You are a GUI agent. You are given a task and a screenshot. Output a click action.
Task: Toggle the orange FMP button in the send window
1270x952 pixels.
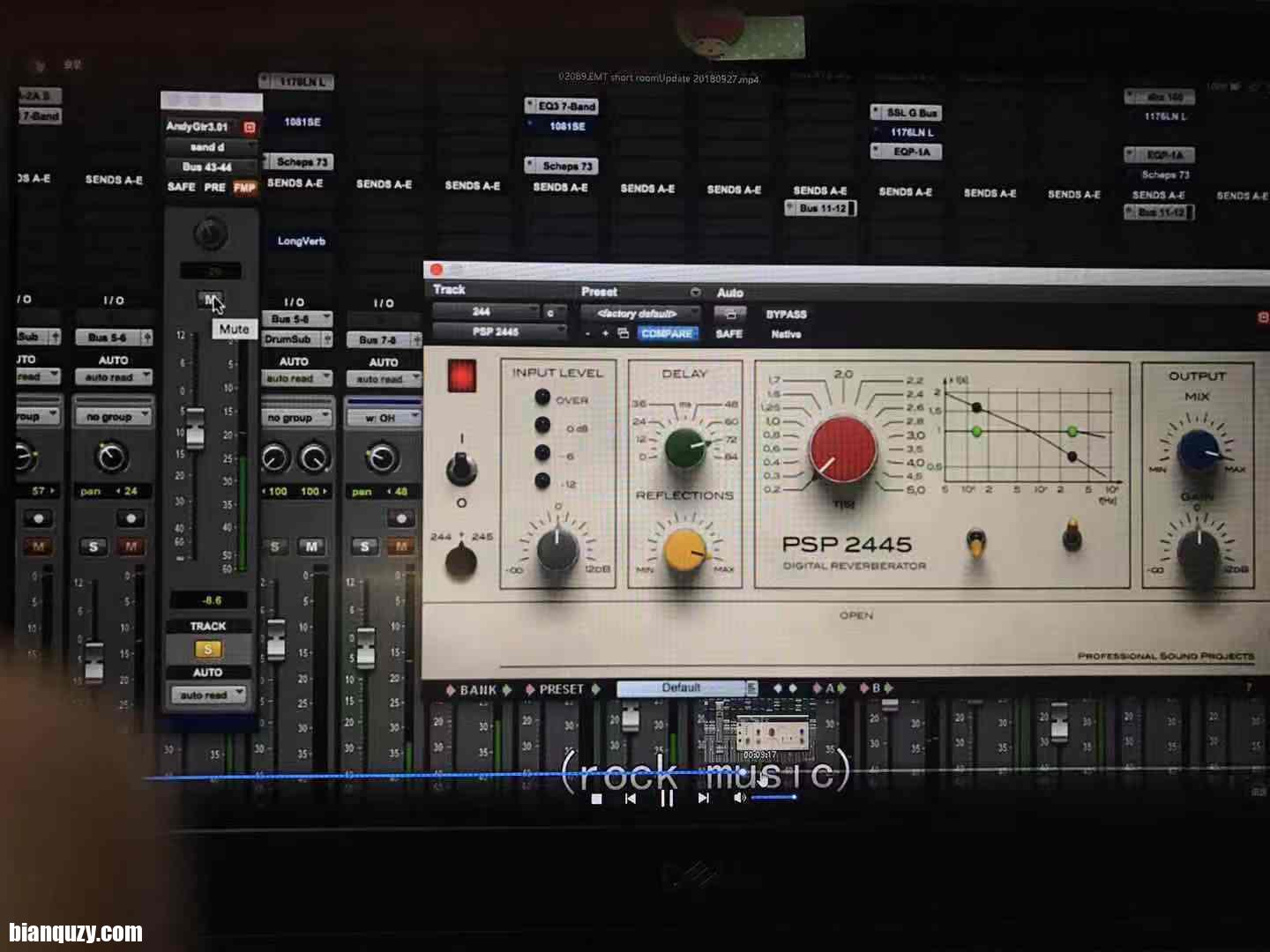(244, 187)
